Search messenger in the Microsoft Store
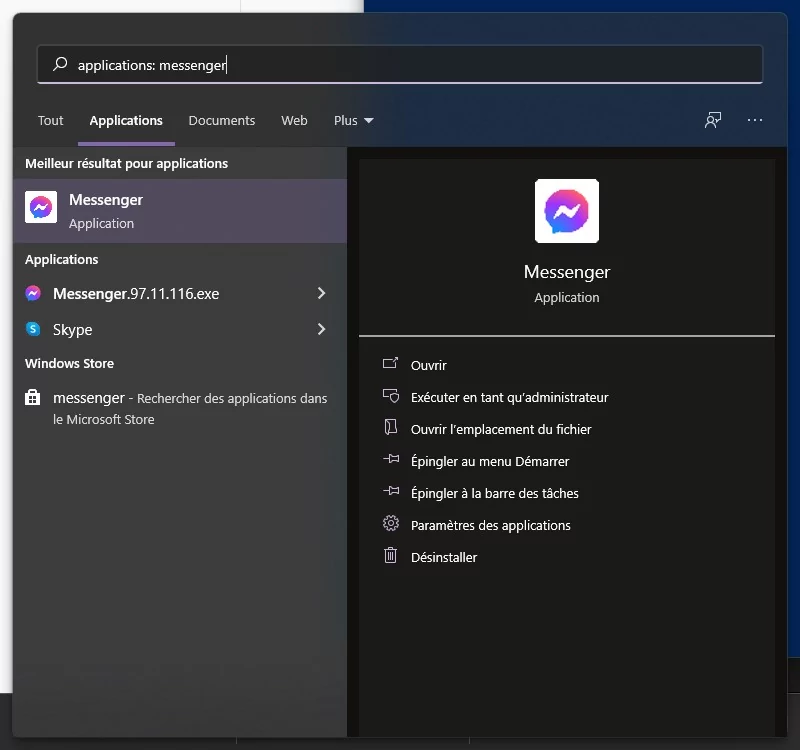The width and height of the screenshot is (800, 750). [180, 408]
